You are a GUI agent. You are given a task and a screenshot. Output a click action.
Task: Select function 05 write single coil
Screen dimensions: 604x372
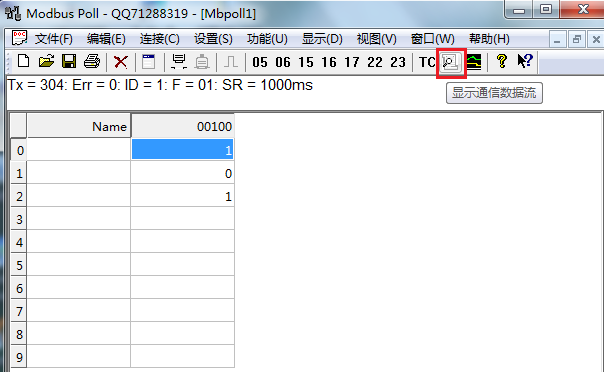coord(260,62)
